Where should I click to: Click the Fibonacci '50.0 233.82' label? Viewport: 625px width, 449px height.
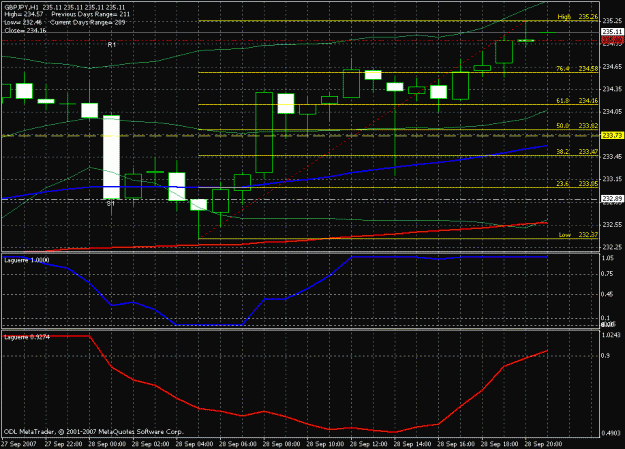coord(577,126)
